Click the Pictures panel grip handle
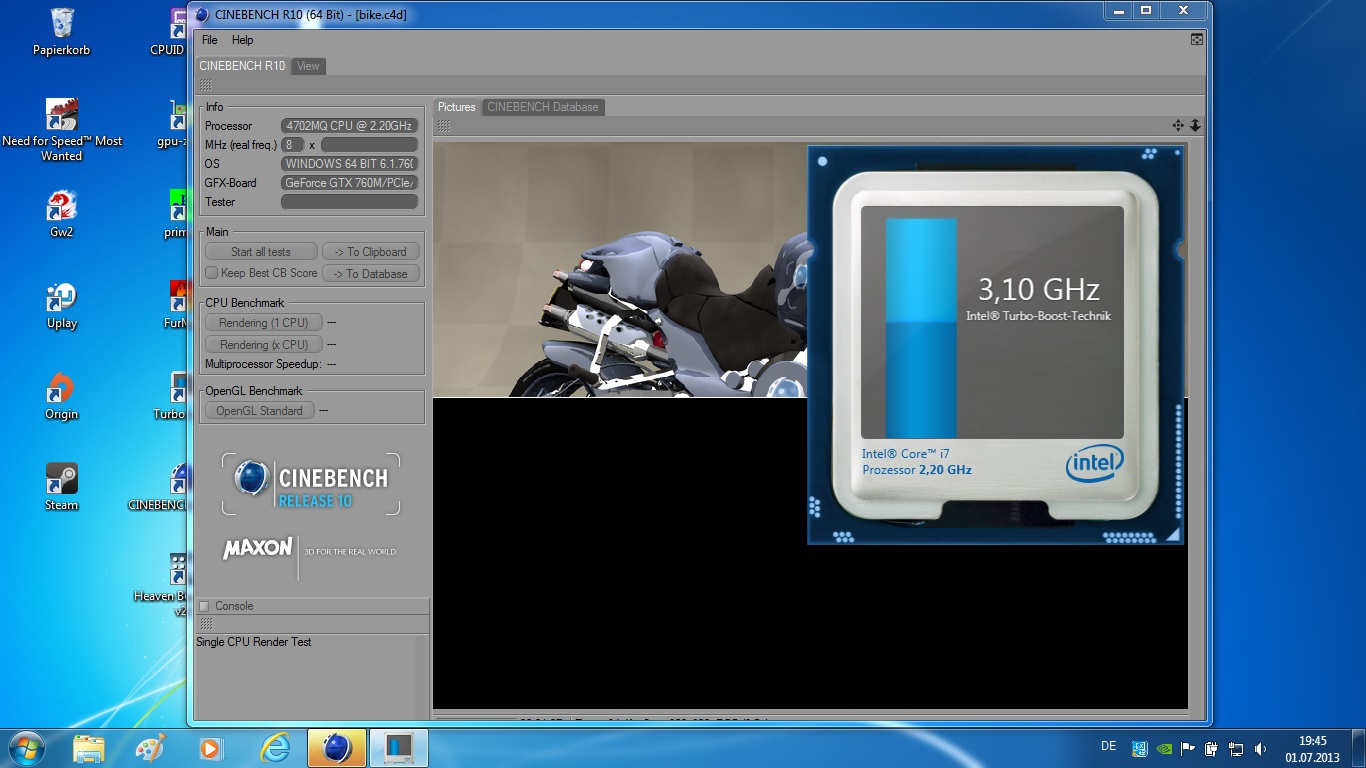This screenshot has width=1366, height=768. coord(444,126)
